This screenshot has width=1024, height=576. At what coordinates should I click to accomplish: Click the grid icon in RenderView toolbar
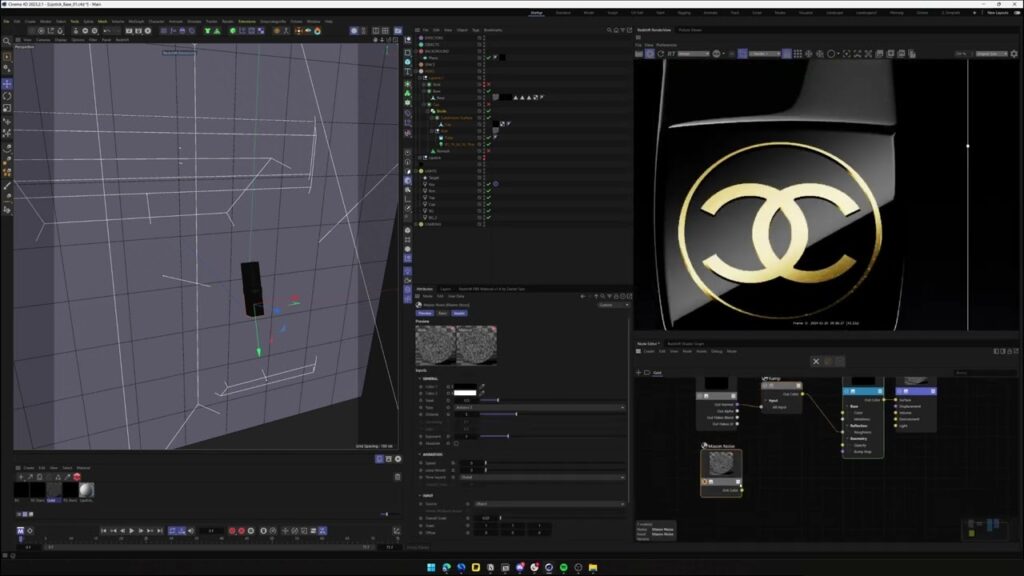pos(797,54)
